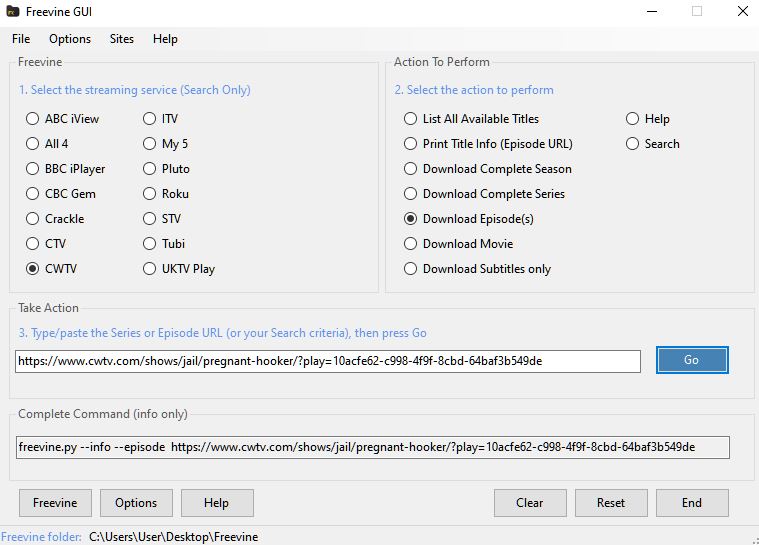The height and width of the screenshot is (545, 759).
Task: Select the Download Complete Season action
Action: (411, 169)
